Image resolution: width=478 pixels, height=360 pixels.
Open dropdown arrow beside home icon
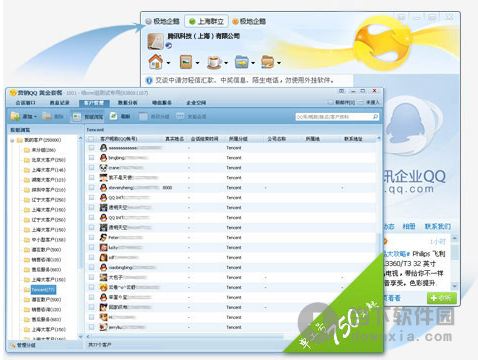point(168,63)
